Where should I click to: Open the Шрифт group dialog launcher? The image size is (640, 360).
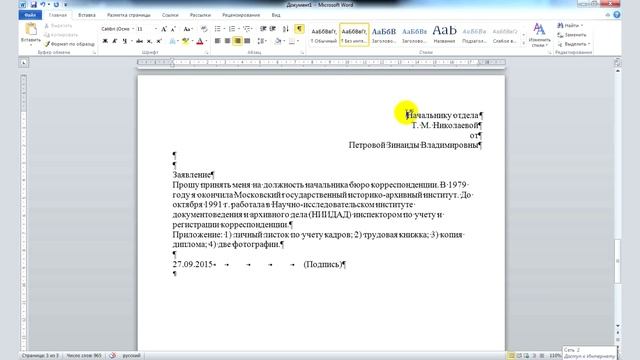pos(207,53)
